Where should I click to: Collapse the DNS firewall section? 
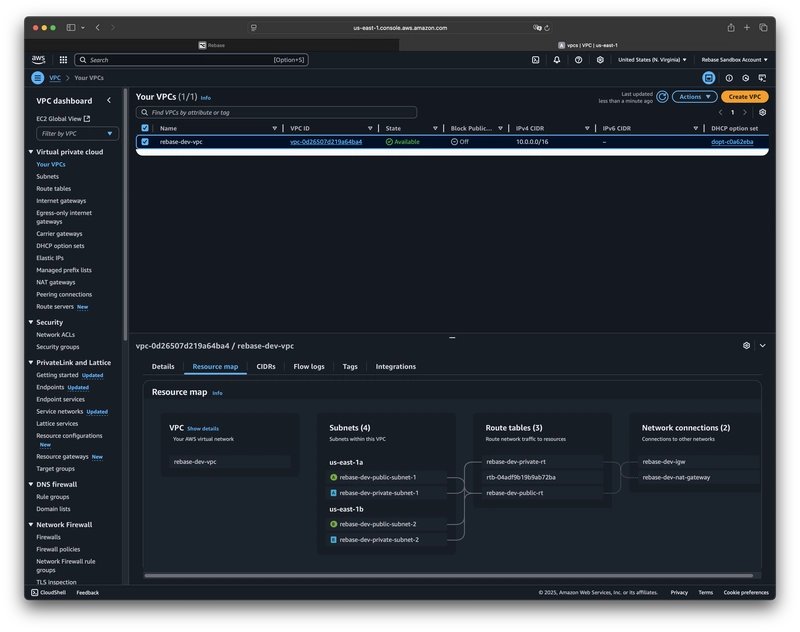[31, 484]
